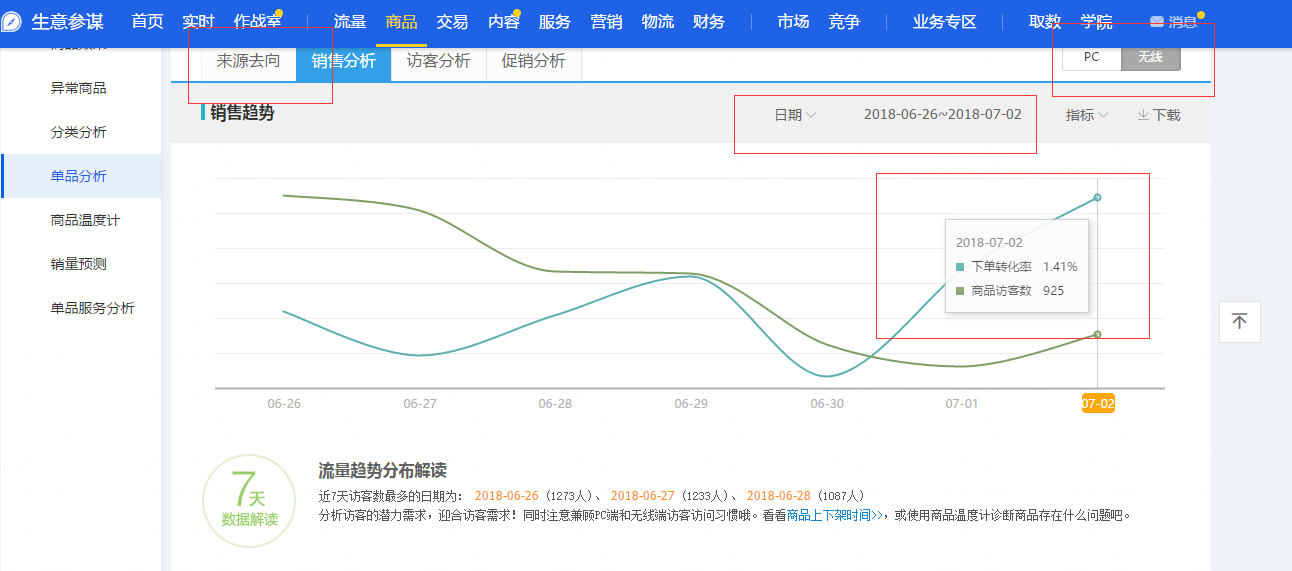Open the 指标 metrics dropdown
Image resolution: width=1292 pixels, height=571 pixels.
(x=1086, y=115)
